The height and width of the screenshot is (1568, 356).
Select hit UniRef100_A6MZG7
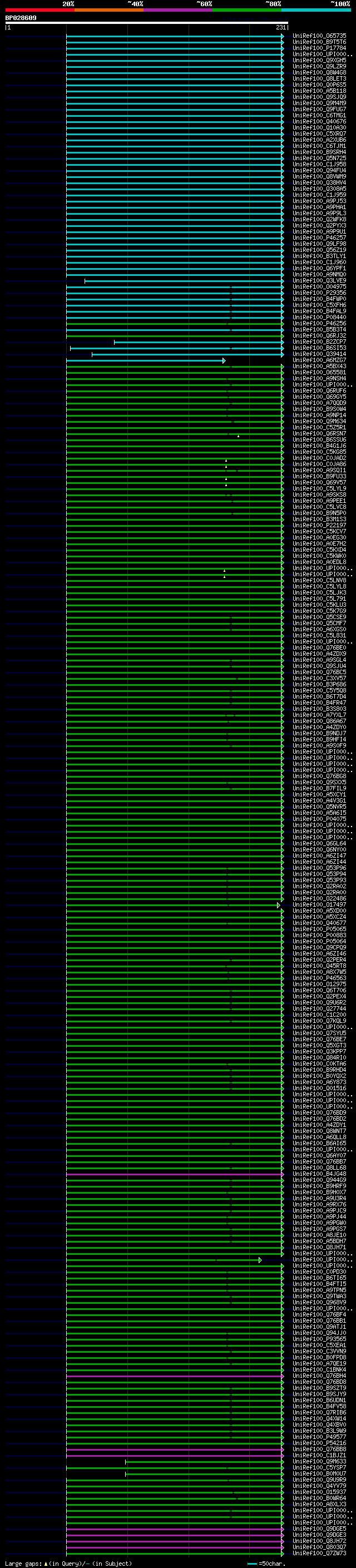(x=319, y=360)
